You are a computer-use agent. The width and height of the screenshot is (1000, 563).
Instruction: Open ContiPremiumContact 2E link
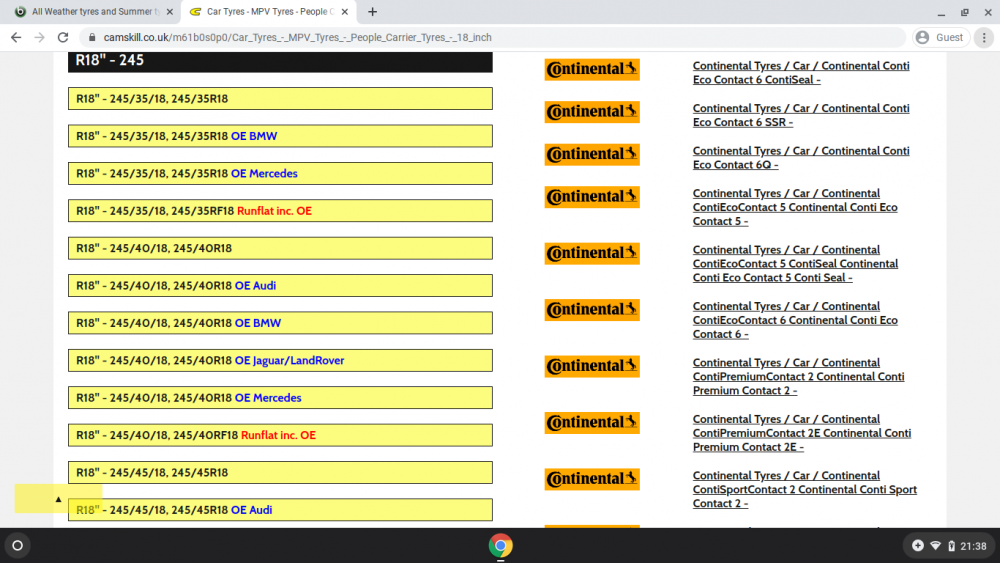click(x=802, y=433)
